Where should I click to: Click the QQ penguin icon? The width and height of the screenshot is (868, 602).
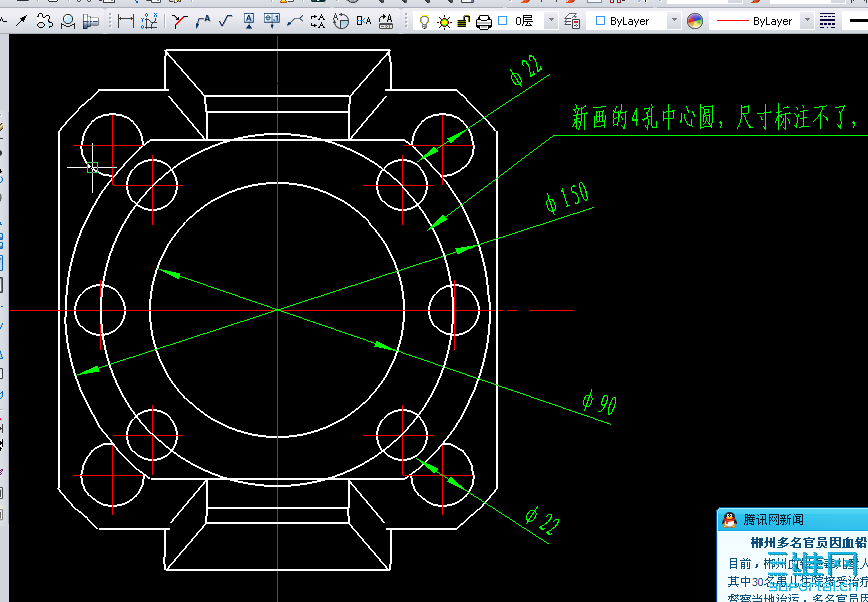point(728,518)
